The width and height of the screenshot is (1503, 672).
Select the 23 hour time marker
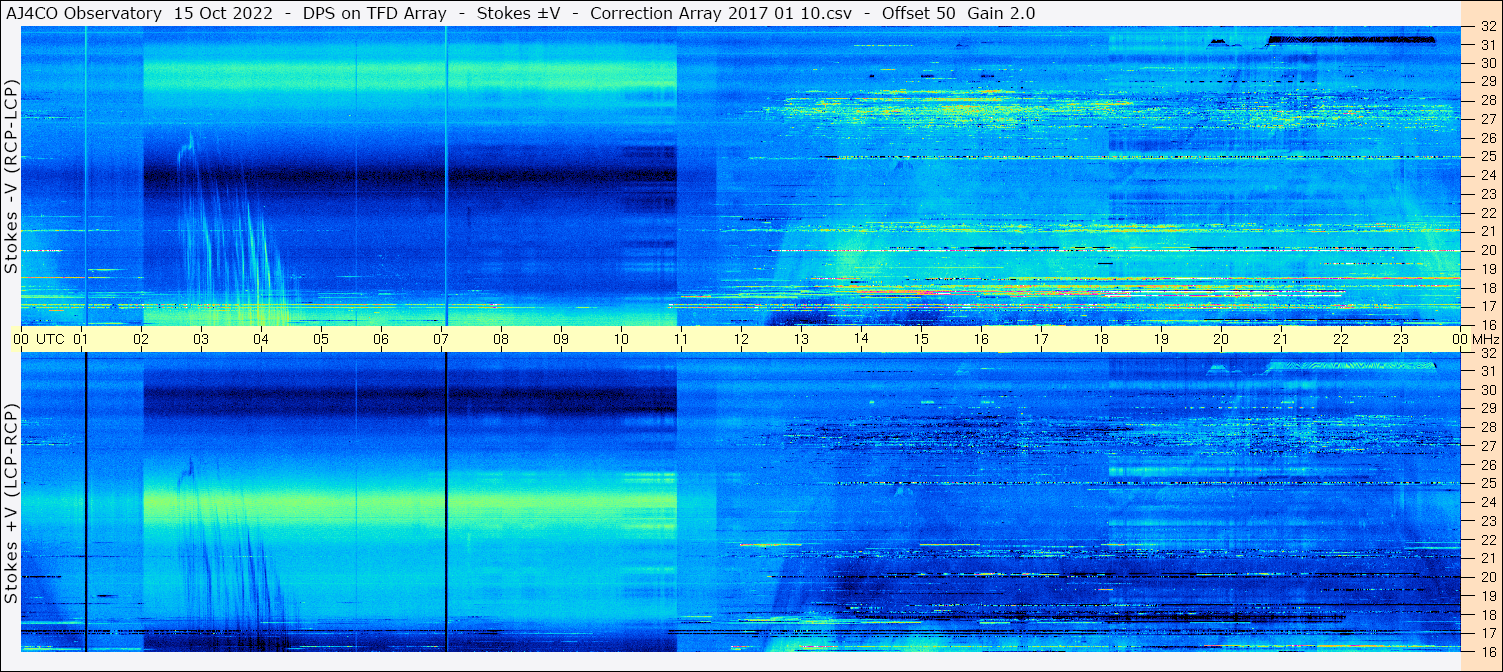click(1401, 339)
